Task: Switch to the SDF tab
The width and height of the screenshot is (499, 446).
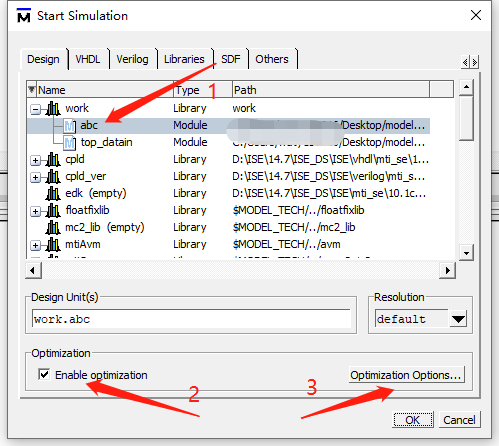Action: [231, 59]
